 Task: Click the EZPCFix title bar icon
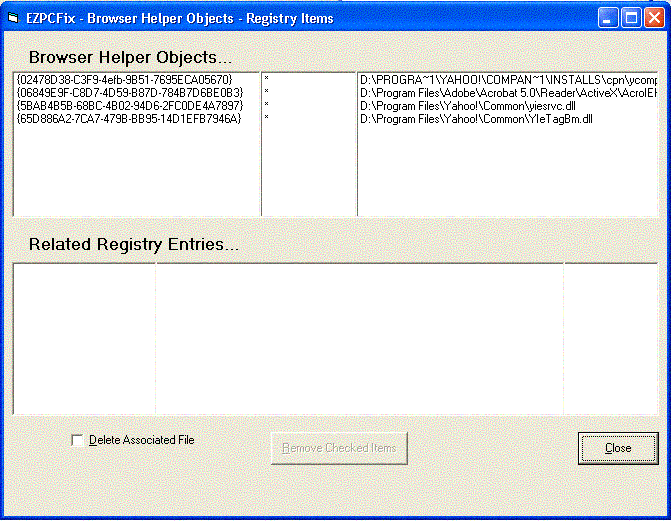point(13,18)
